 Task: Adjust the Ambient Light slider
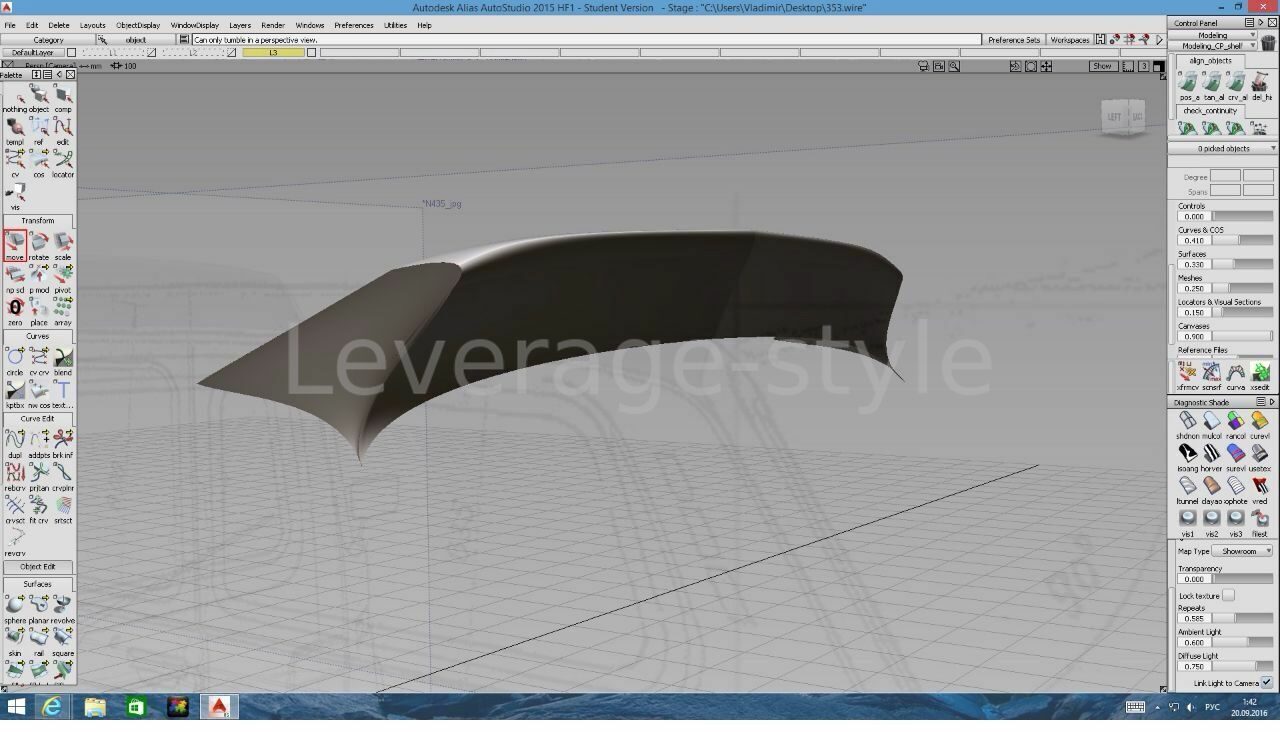coord(1240,642)
